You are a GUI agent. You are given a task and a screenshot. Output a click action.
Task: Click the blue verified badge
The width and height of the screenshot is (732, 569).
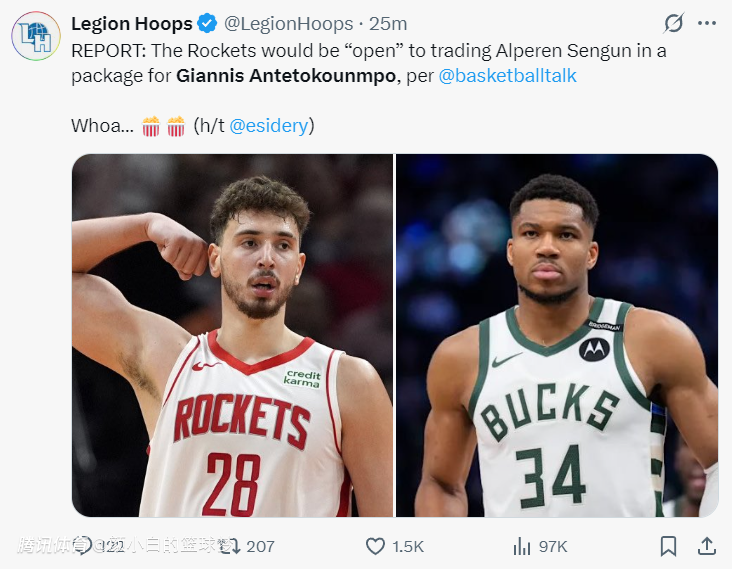click(205, 23)
